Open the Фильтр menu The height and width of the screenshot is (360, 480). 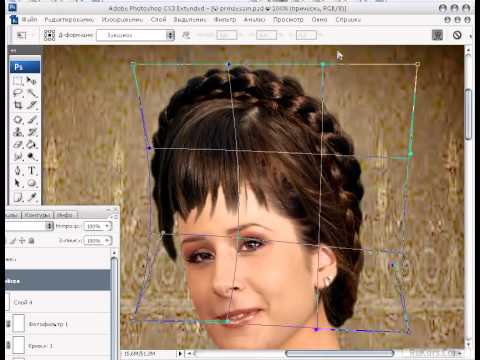click(225, 20)
